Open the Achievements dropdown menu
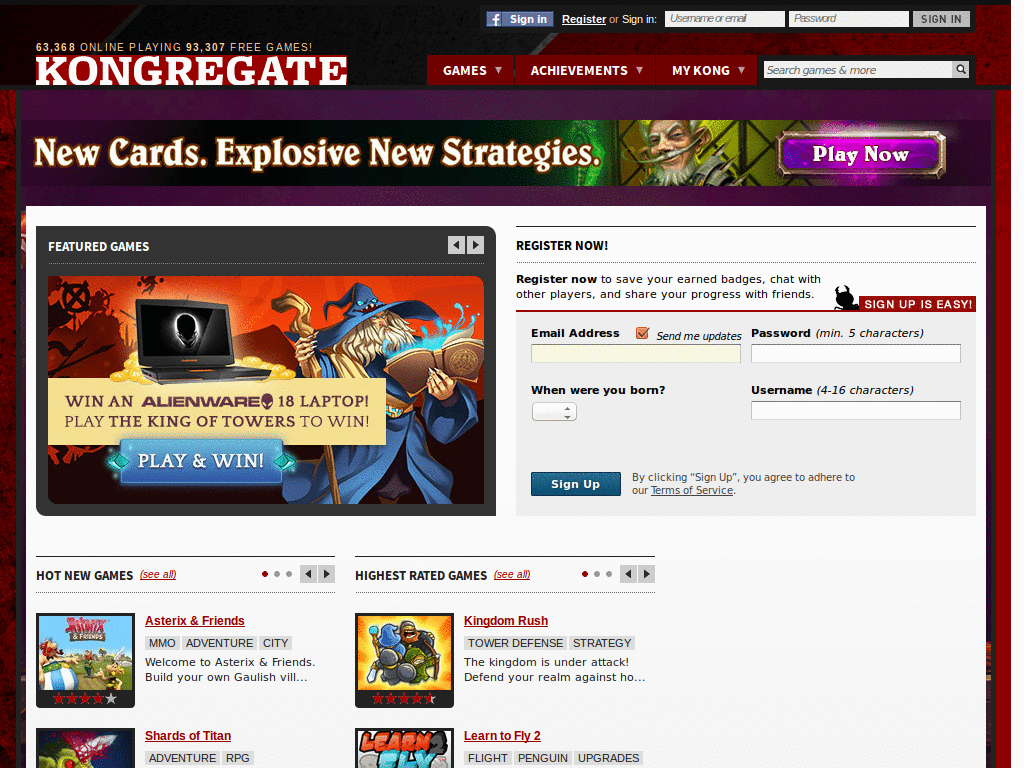The height and width of the screenshot is (768, 1024). (586, 70)
